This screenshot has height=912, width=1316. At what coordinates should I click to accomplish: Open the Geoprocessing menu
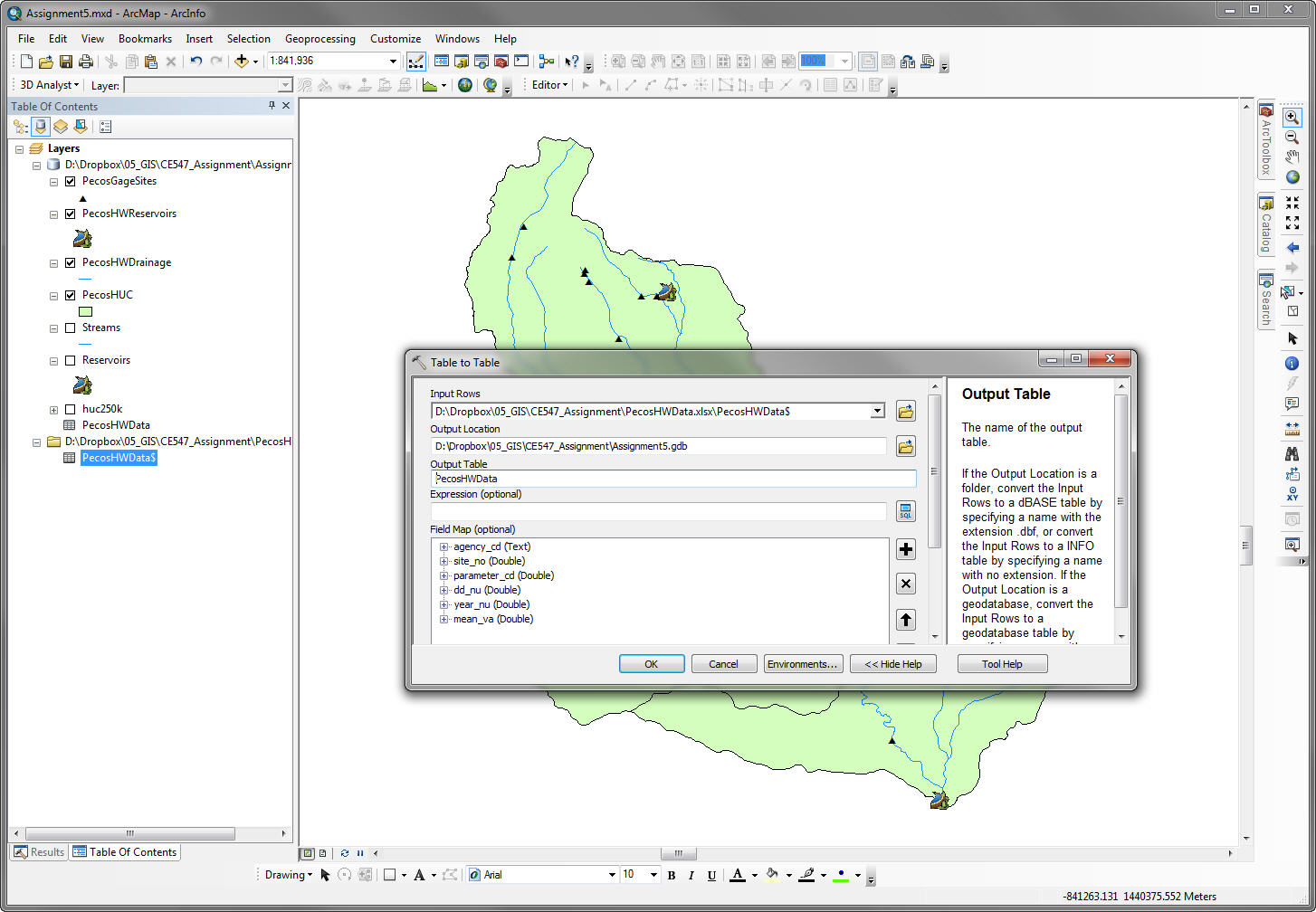pos(319,39)
